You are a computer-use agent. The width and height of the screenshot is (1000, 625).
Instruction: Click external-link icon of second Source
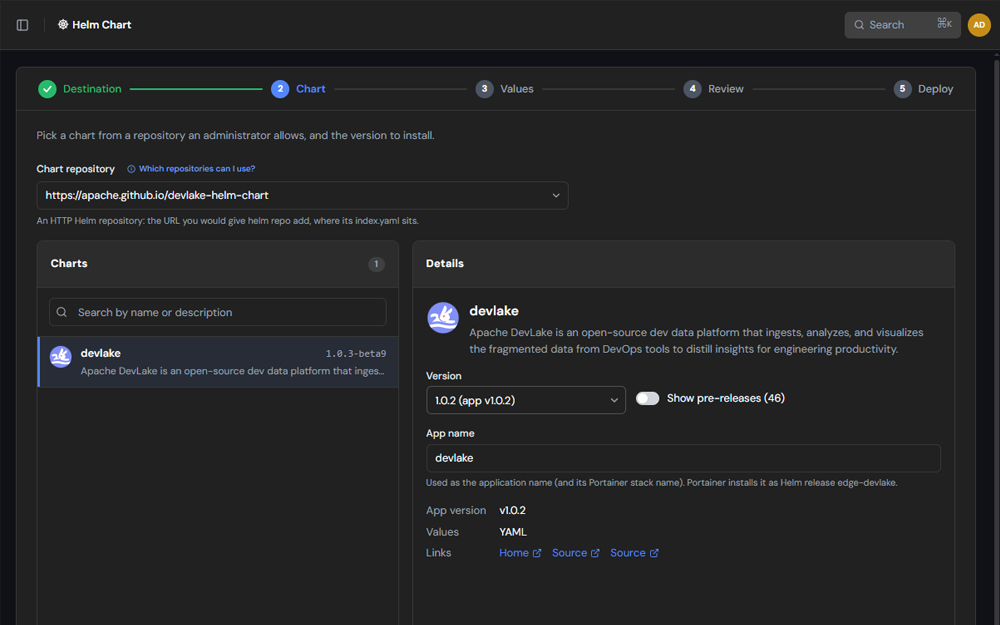(x=654, y=554)
